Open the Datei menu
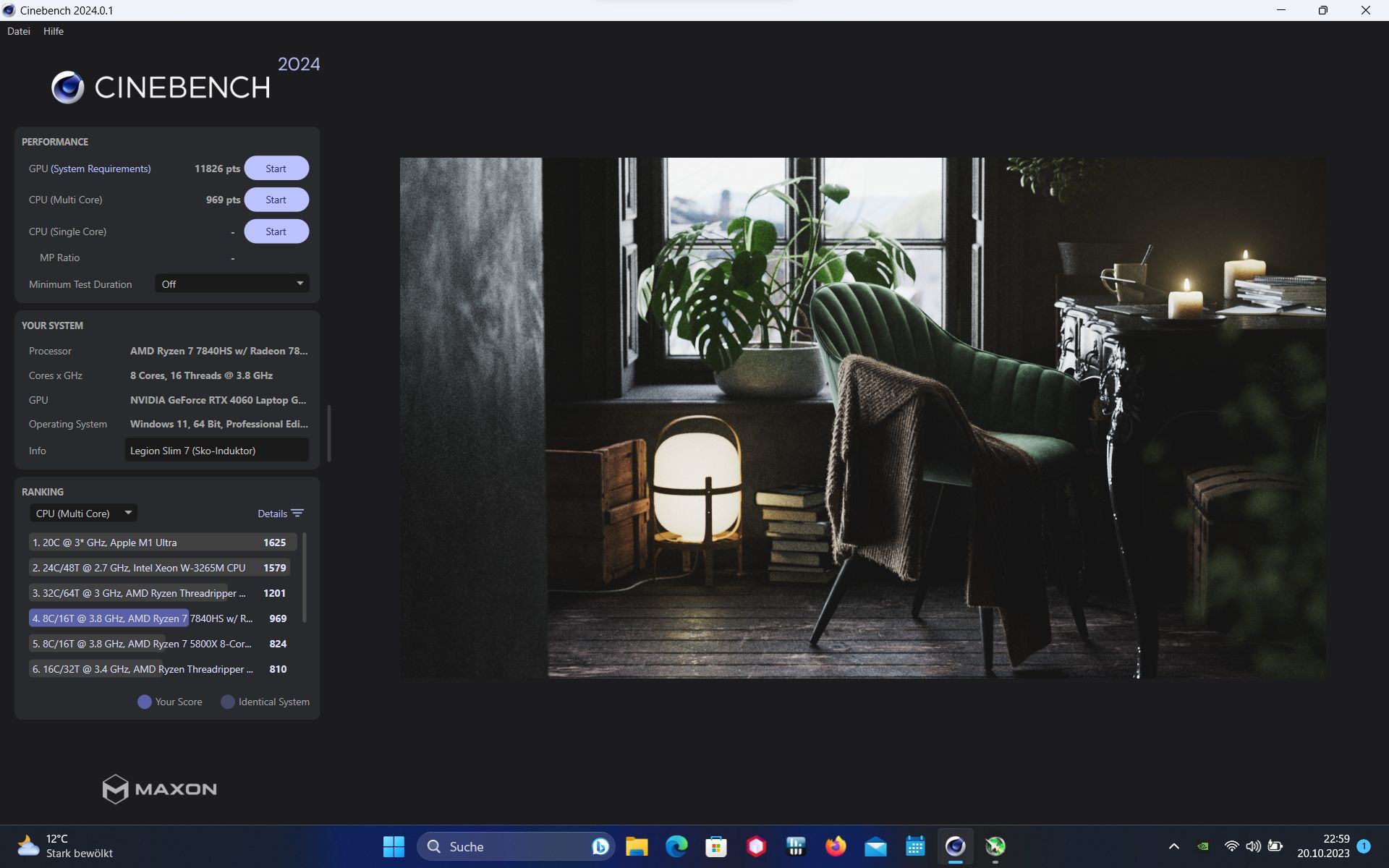The height and width of the screenshot is (868, 1389). (19, 31)
